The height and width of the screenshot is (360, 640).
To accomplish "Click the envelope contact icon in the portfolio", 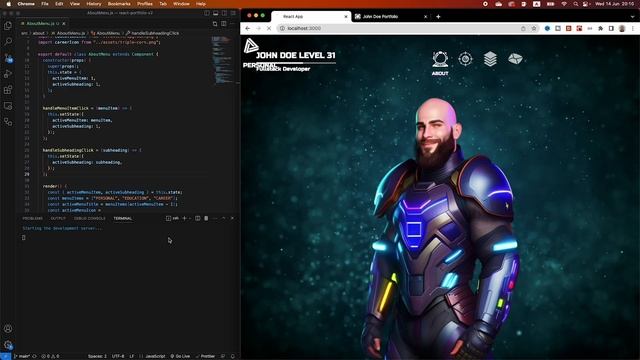I will tap(515, 59).
